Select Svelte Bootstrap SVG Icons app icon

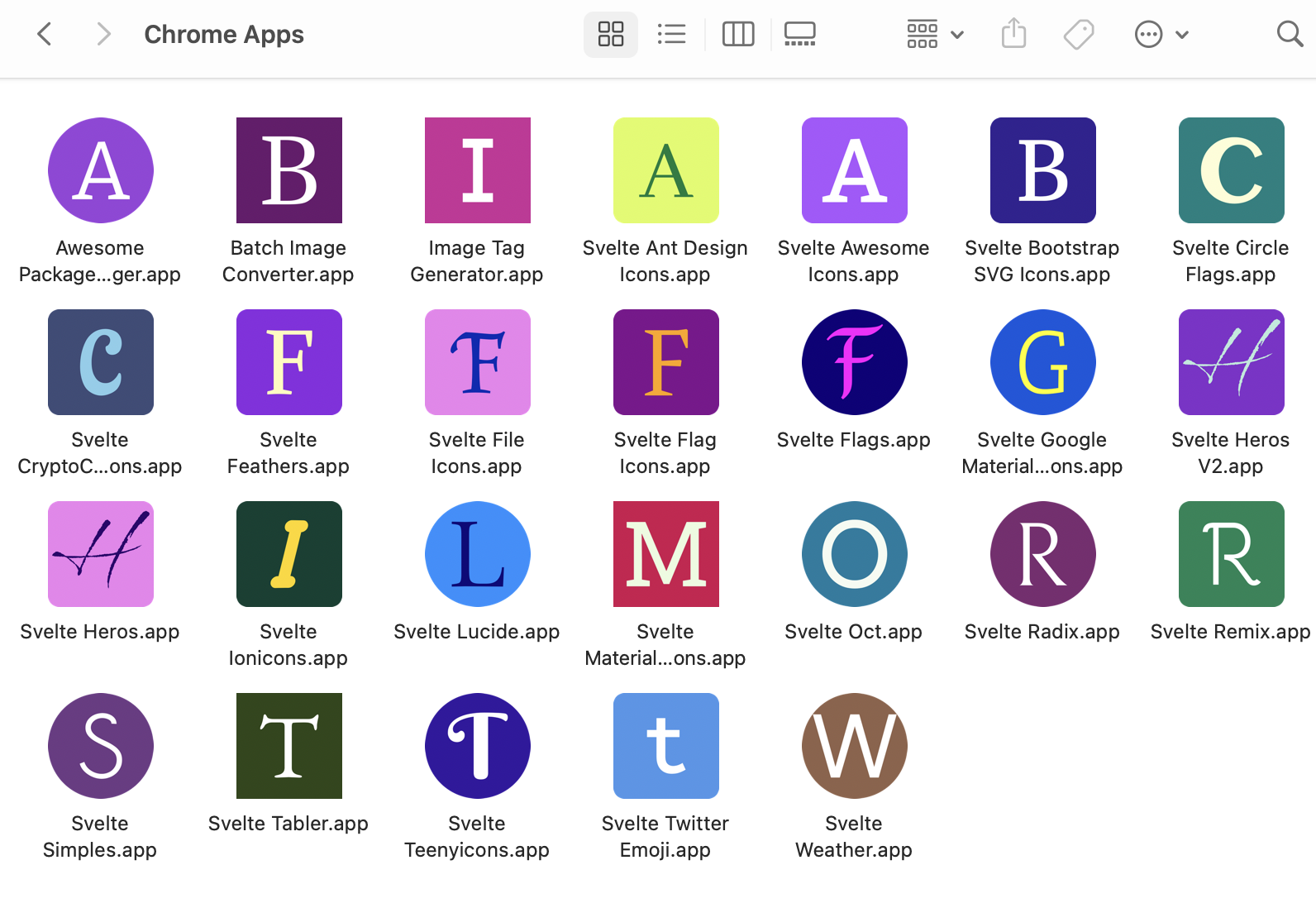pos(1043,170)
